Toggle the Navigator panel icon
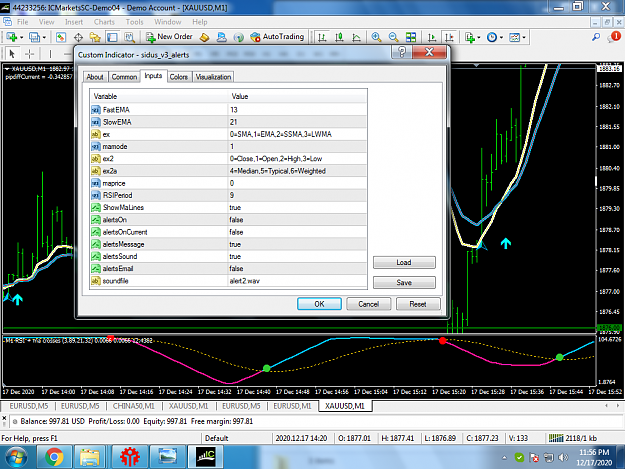The width and height of the screenshot is (625, 469). click(x=95, y=37)
